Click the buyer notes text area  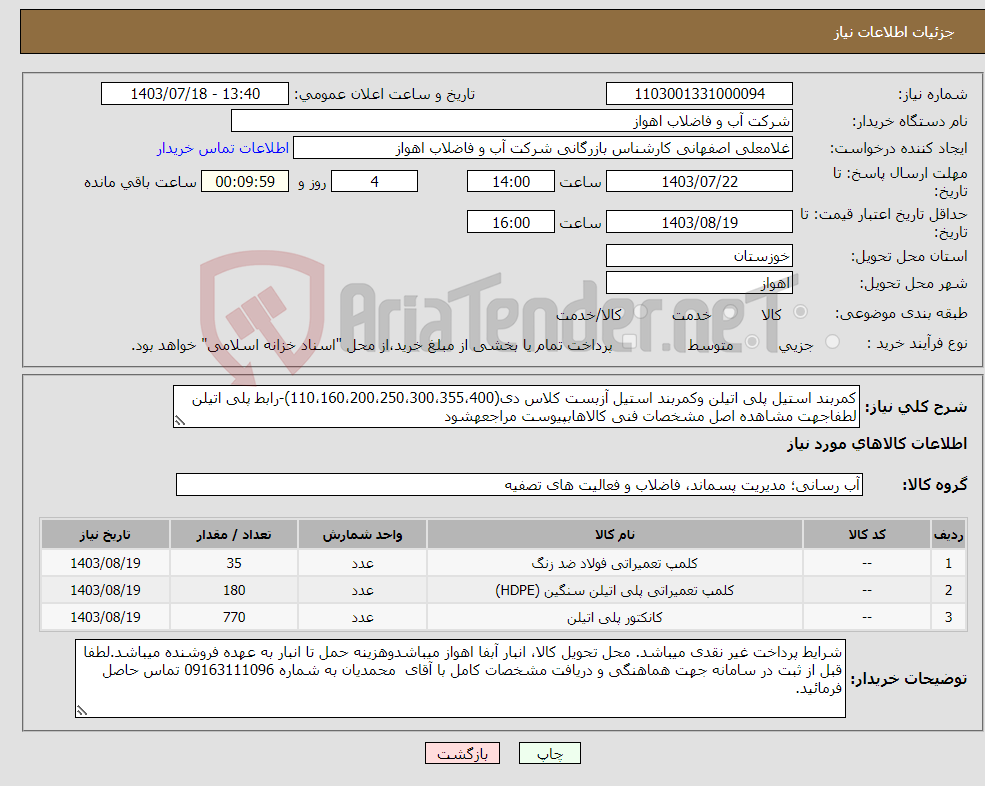click(460, 679)
